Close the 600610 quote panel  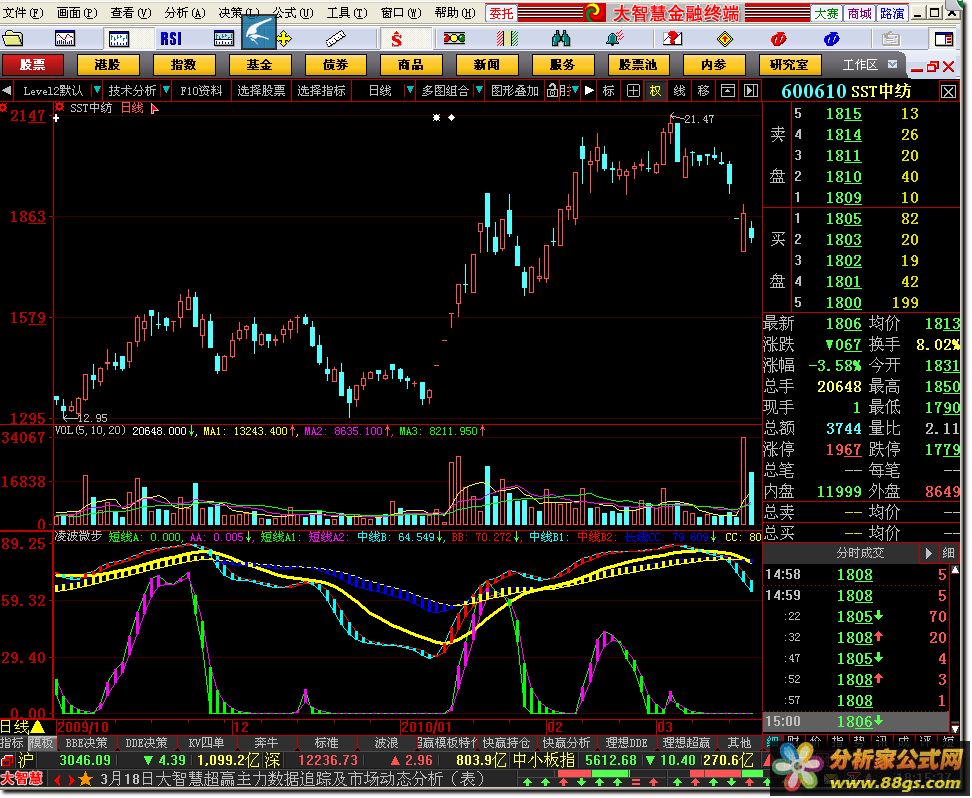click(x=948, y=92)
